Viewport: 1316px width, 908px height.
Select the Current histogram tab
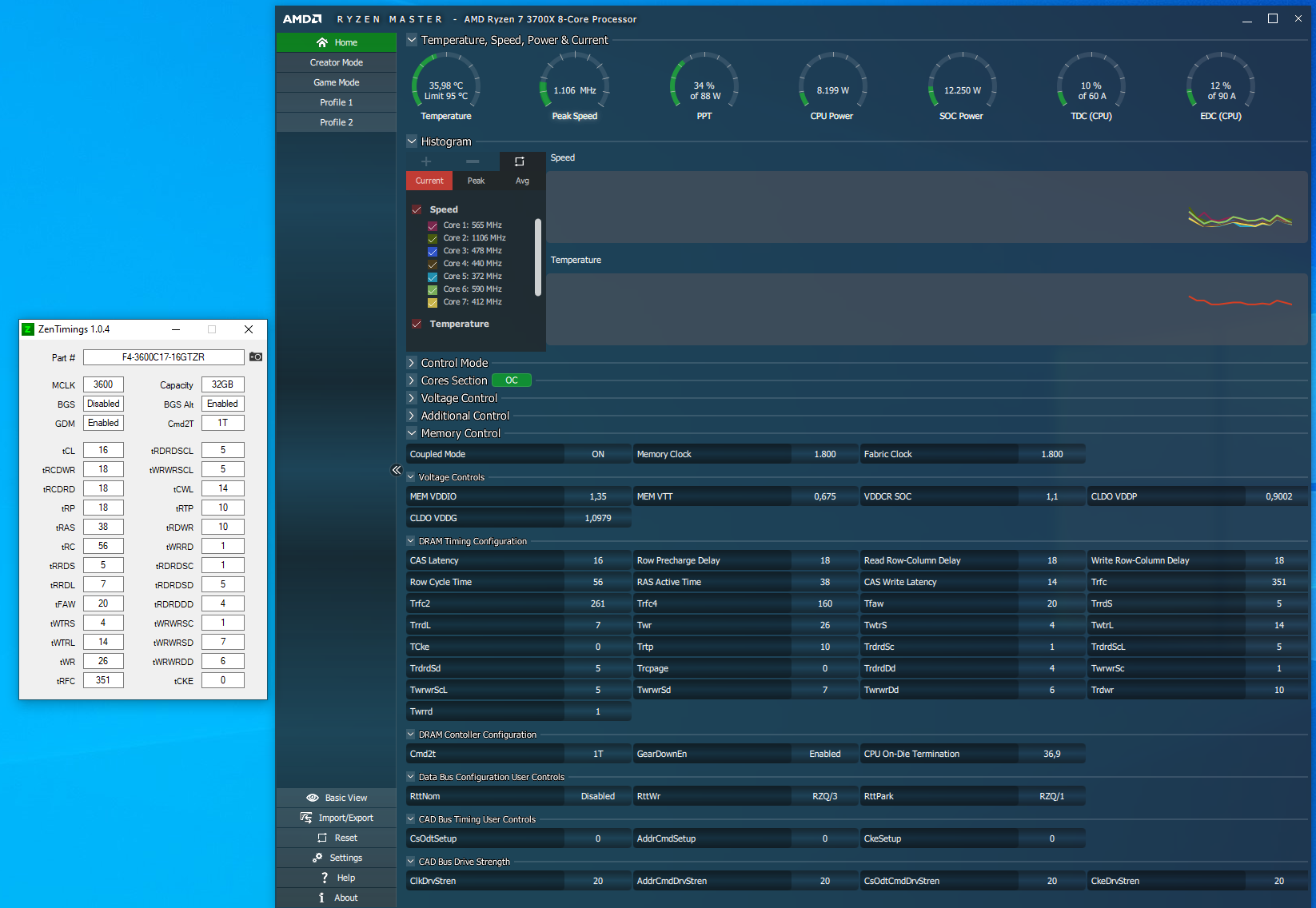coord(429,181)
